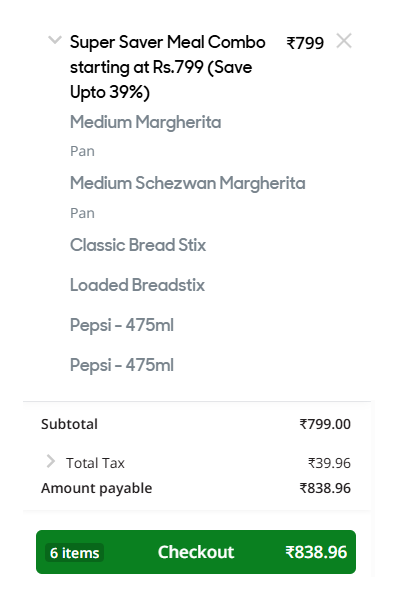Select the Medium Margherita item
The height and width of the screenshot is (602, 399).
click(x=146, y=122)
